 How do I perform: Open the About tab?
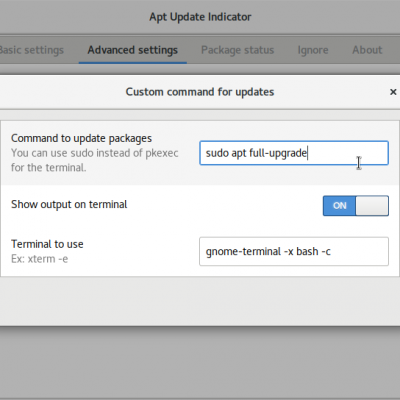coord(367,50)
